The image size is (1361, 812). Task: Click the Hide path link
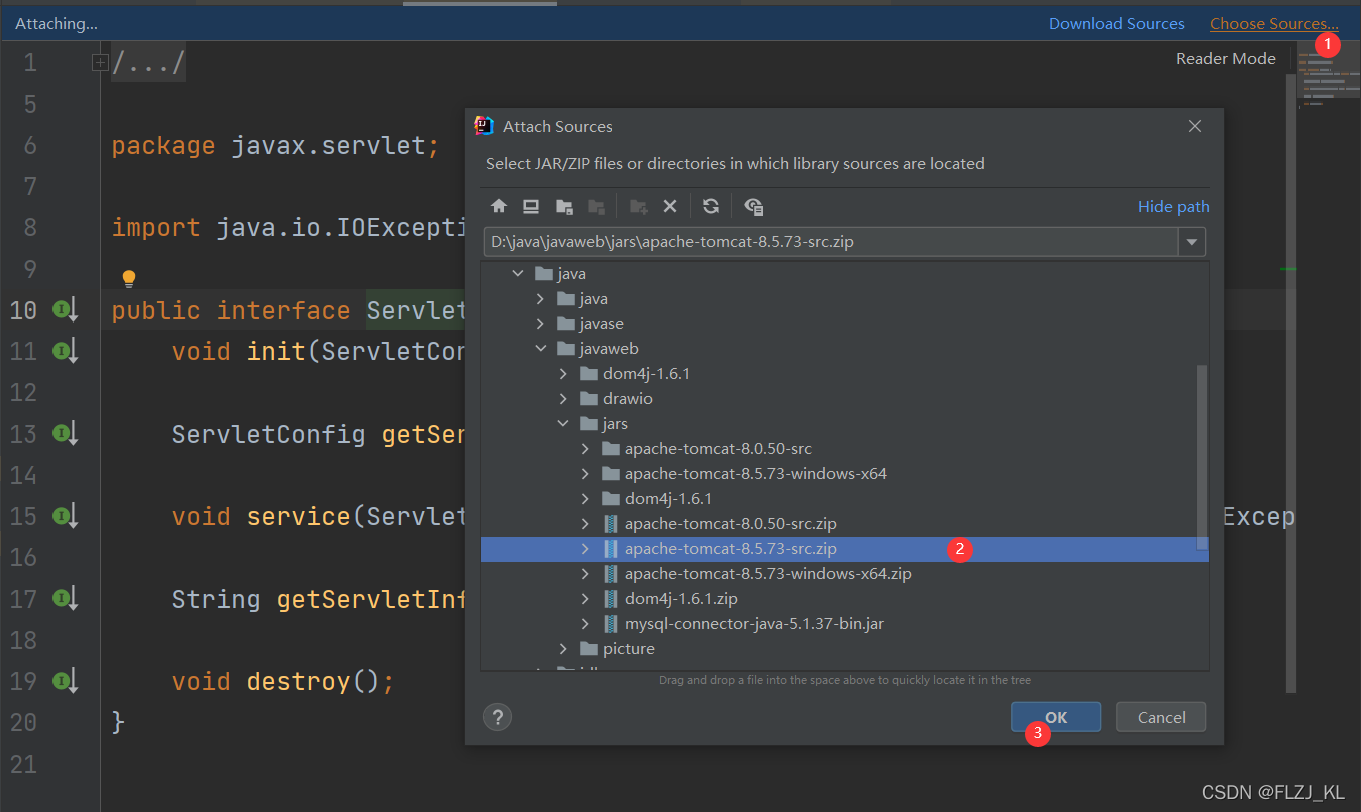[x=1173, y=206]
